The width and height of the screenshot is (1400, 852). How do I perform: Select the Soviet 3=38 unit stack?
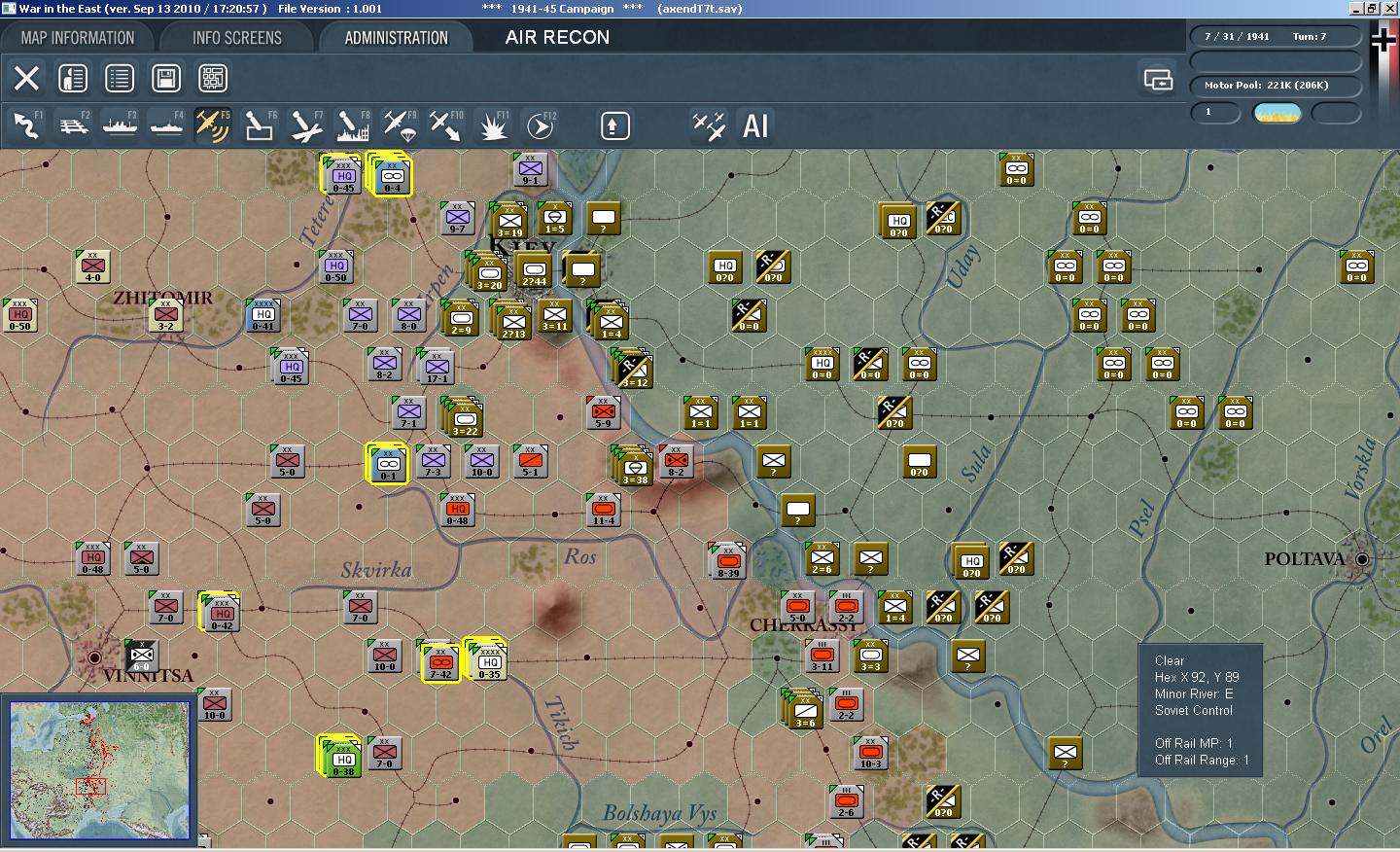click(x=635, y=467)
